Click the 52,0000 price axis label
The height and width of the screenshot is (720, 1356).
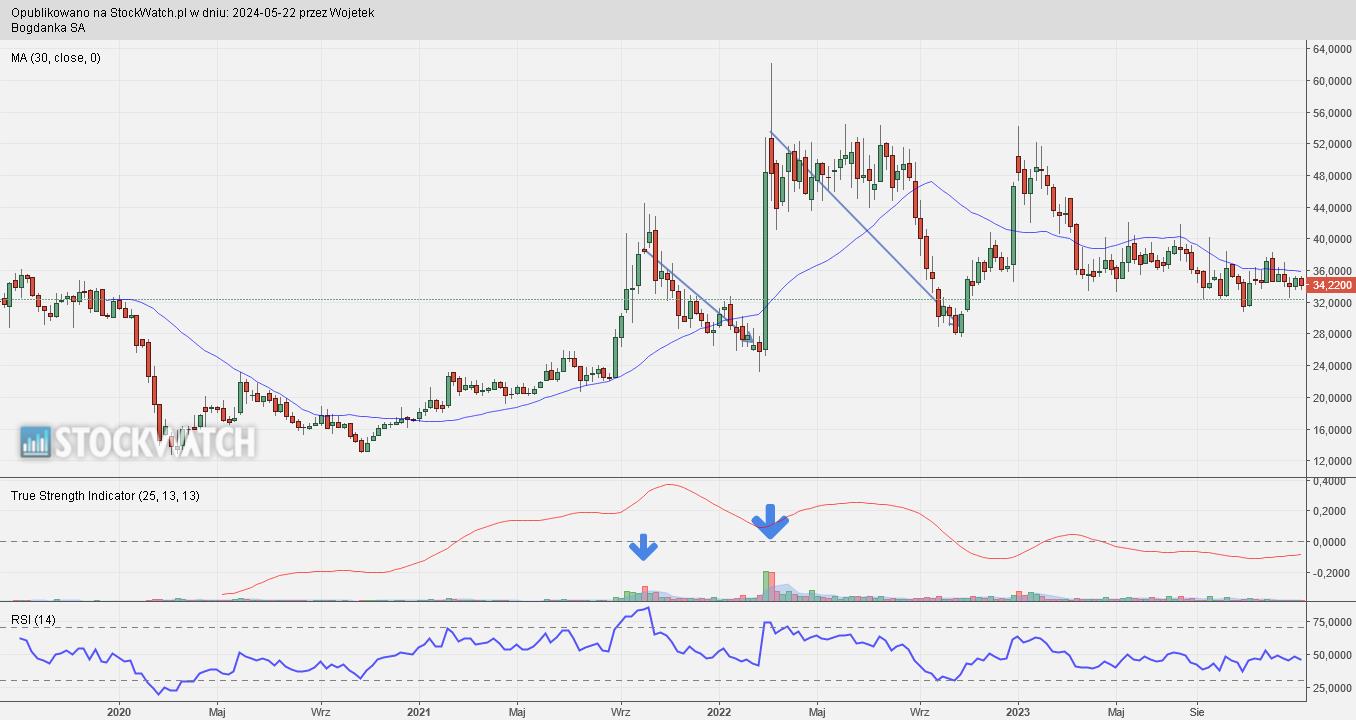pos(1333,144)
